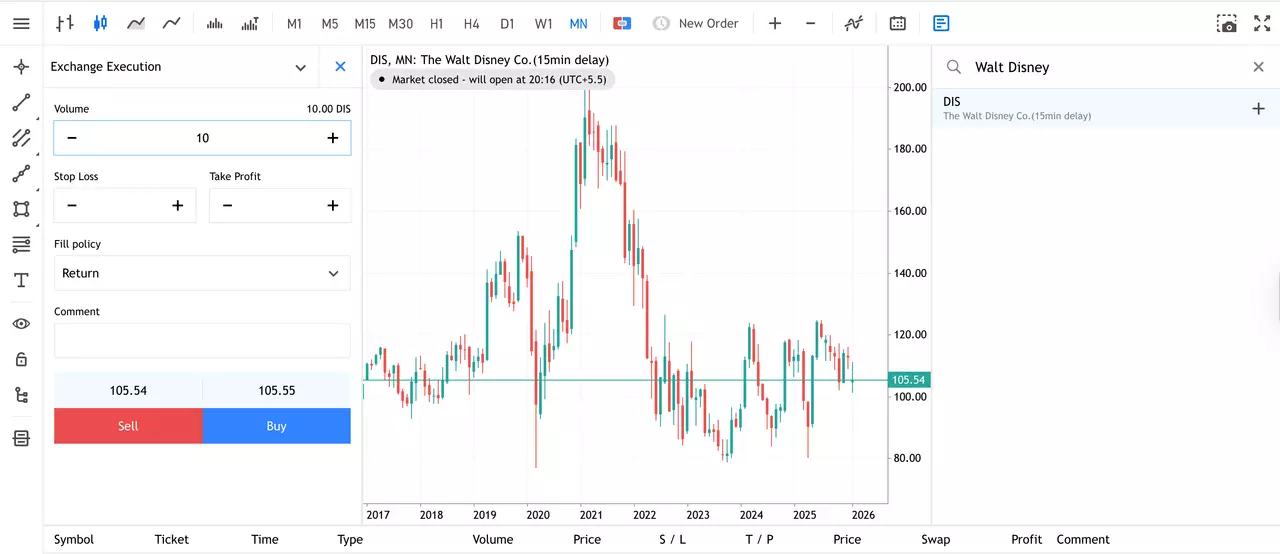
Task: Select the H1 timeframe
Action: click(x=437, y=23)
